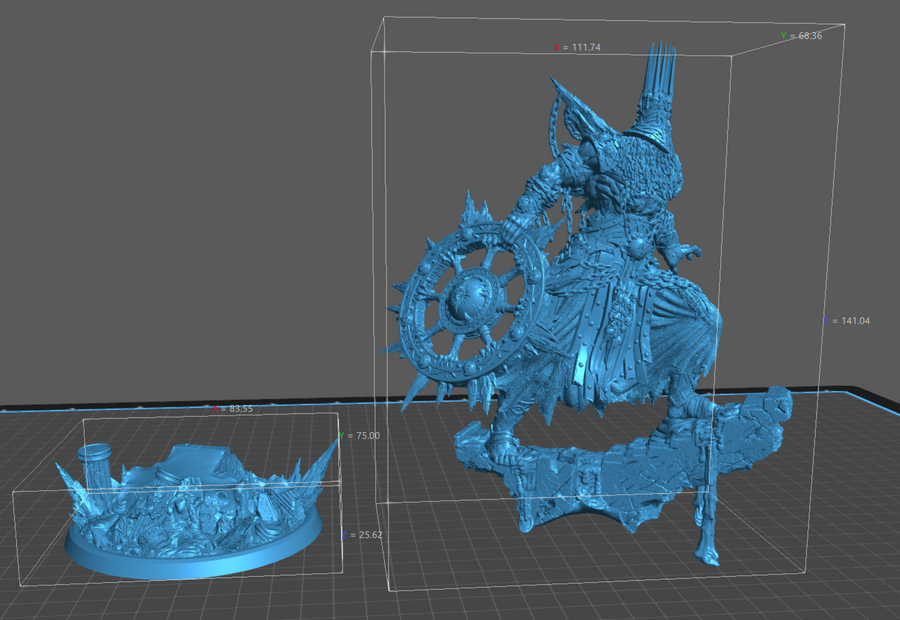900x620 pixels.
Task: Click the Z = 141.04 height label
Action: point(850,321)
